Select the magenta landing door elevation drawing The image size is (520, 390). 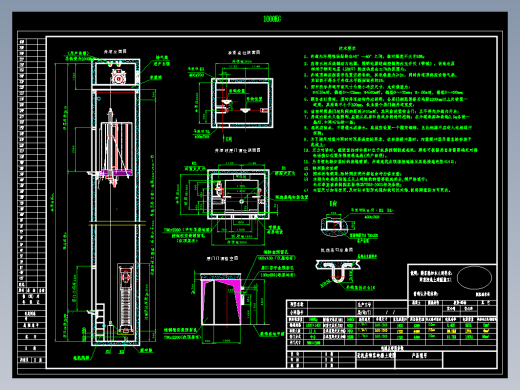click(221, 298)
